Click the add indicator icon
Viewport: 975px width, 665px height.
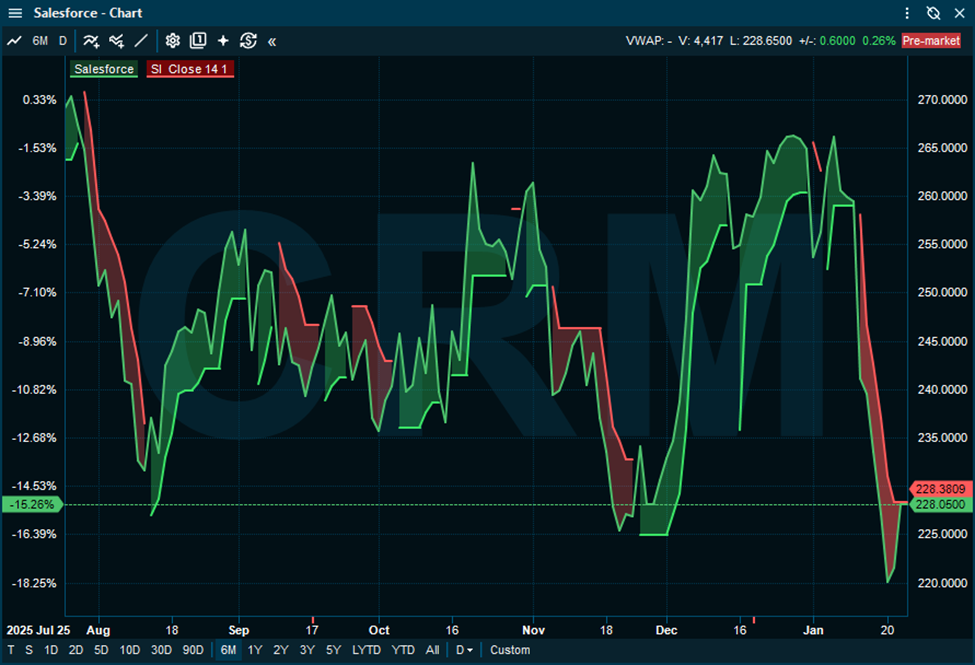tap(91, 41)
